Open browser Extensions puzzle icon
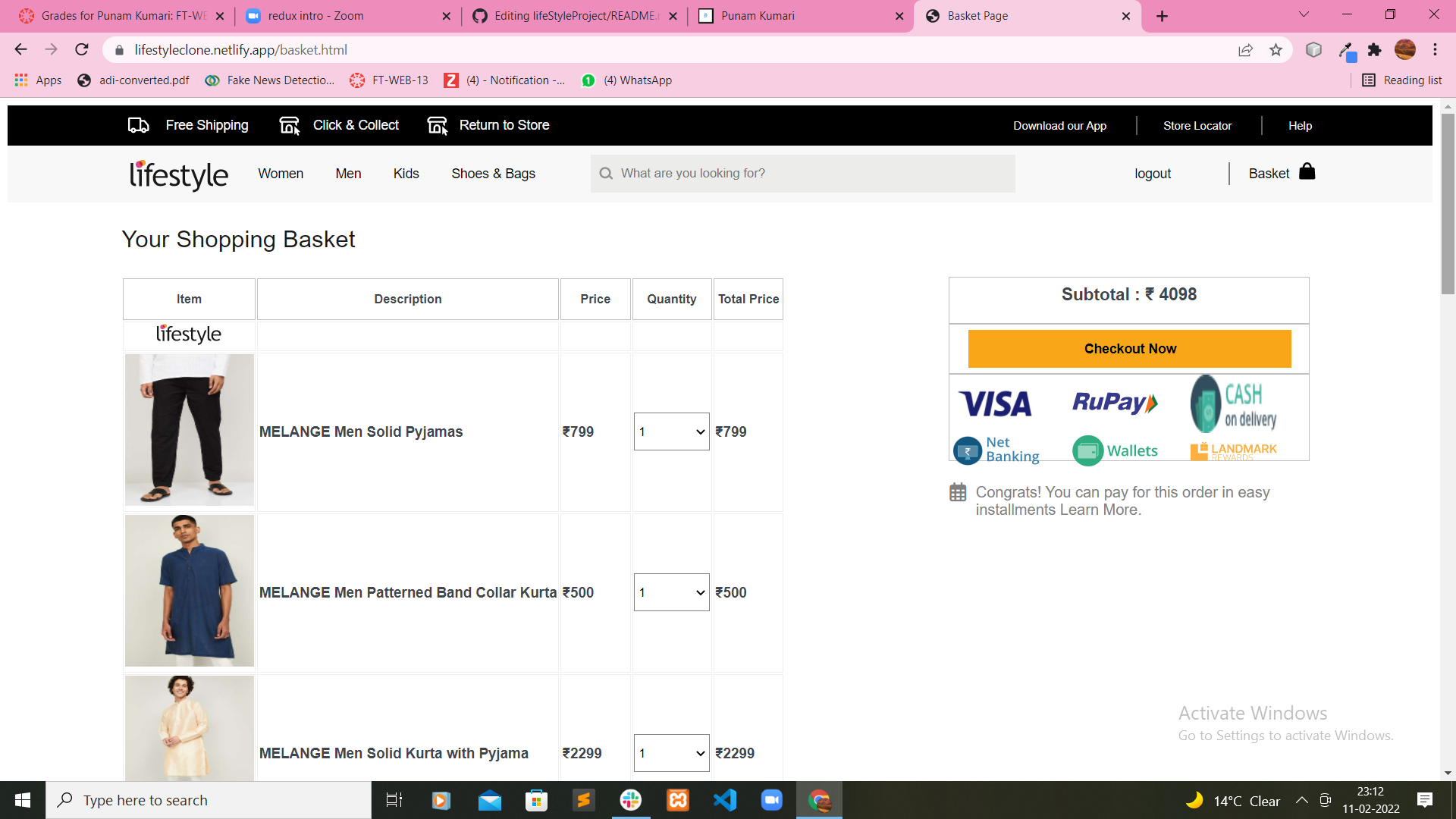The image size is (1456, 819). 1374,50
